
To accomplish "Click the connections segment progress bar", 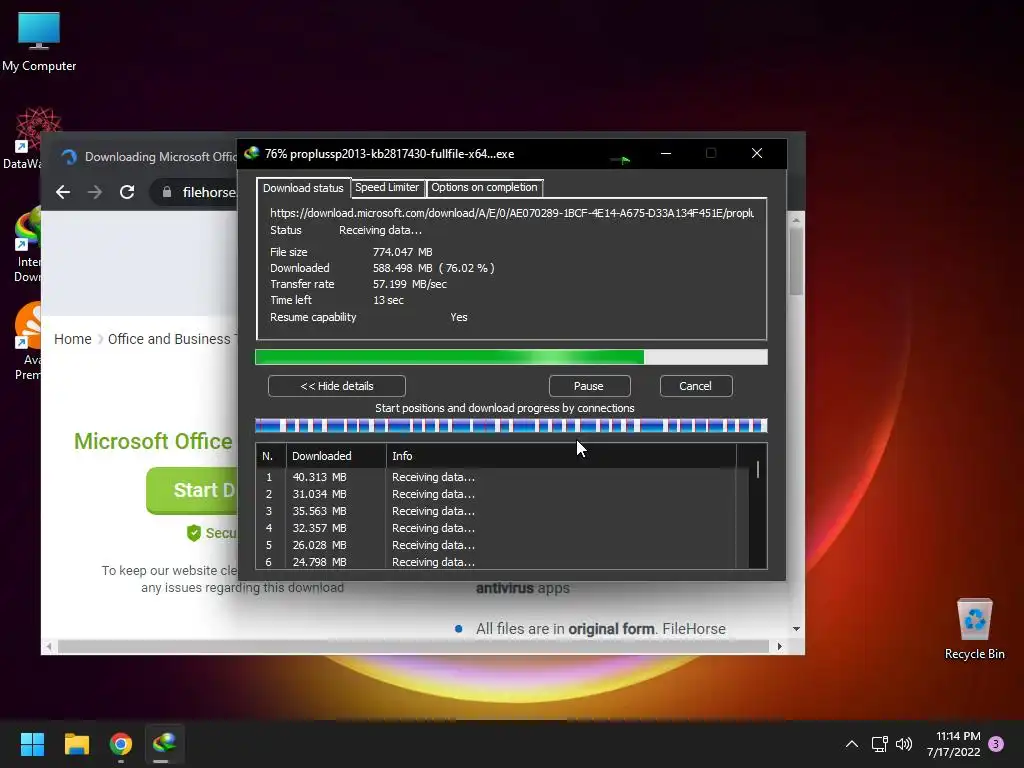I will tap(511, 426).
